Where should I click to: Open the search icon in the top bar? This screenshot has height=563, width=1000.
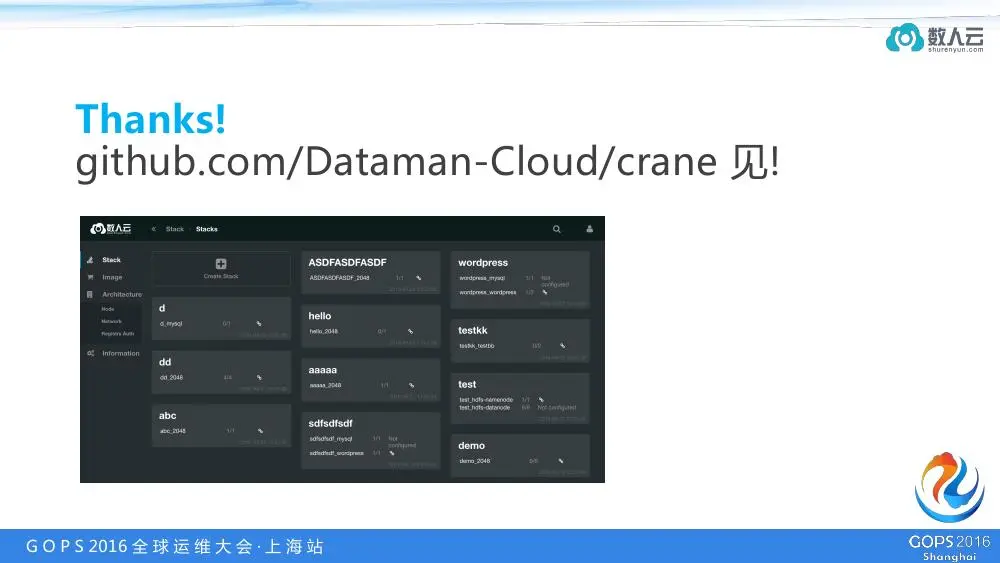557,229
